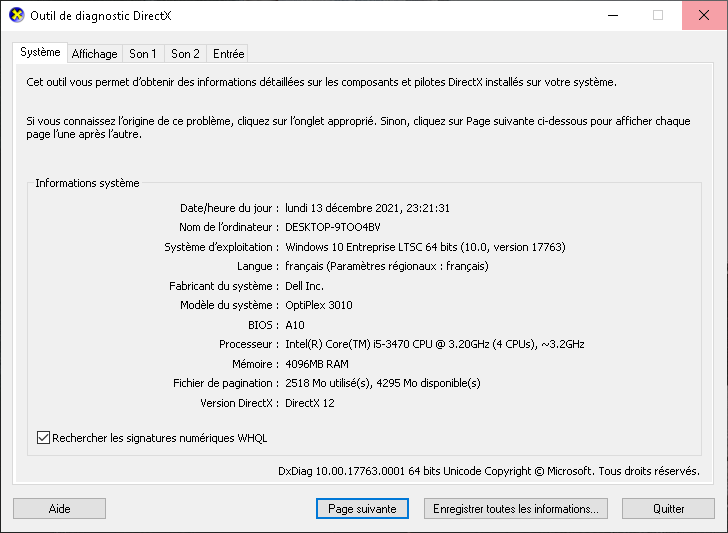
Task: Go to the Son 2 tab
Action: (x=185, y=54)
